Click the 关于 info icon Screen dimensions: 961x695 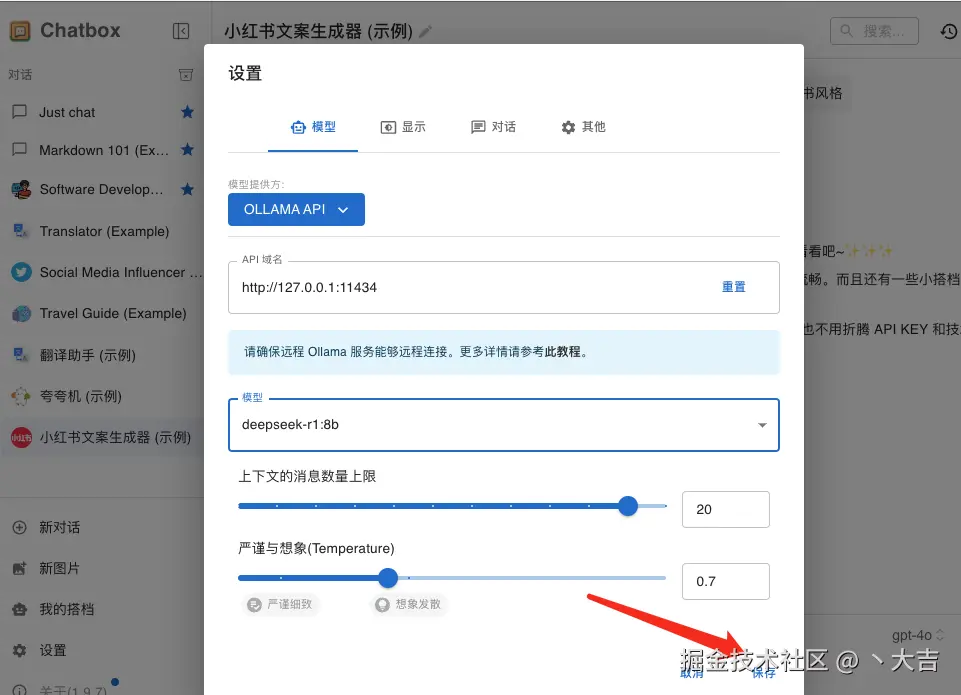20,689
